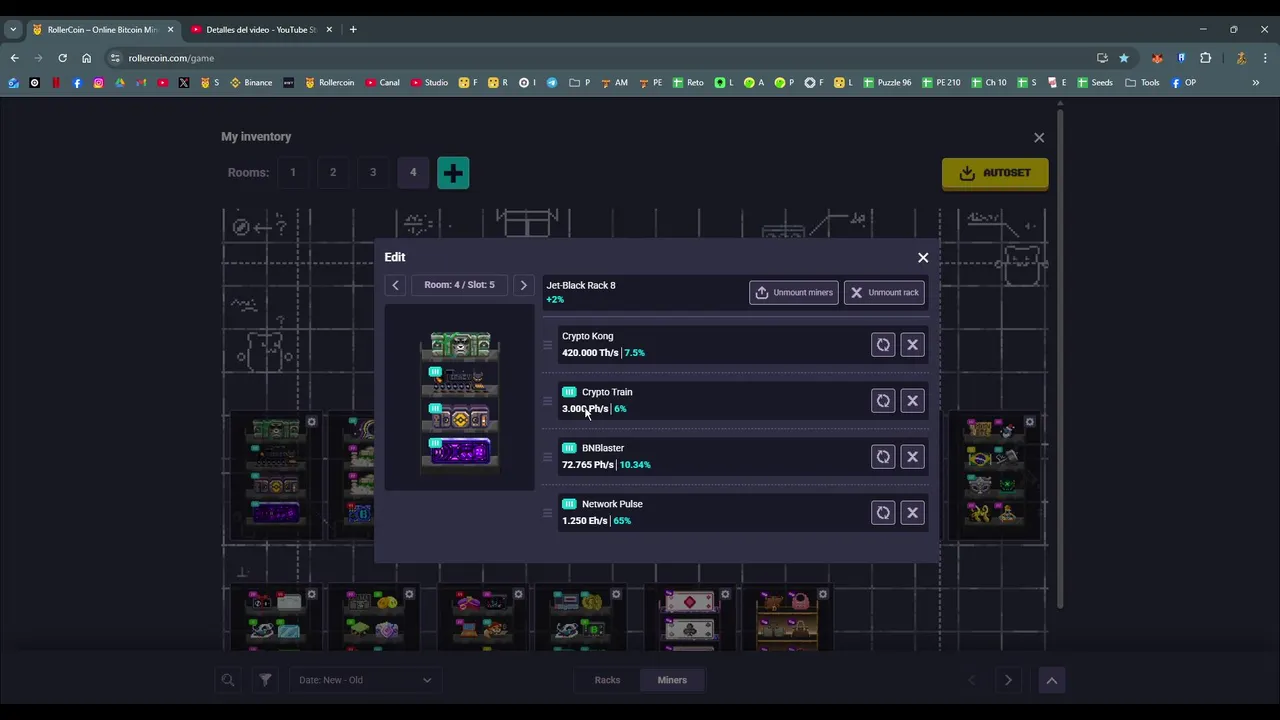The image size is (1280, 720).
Task: Open inventory filter funnel icon
Action: coord(265,680)
